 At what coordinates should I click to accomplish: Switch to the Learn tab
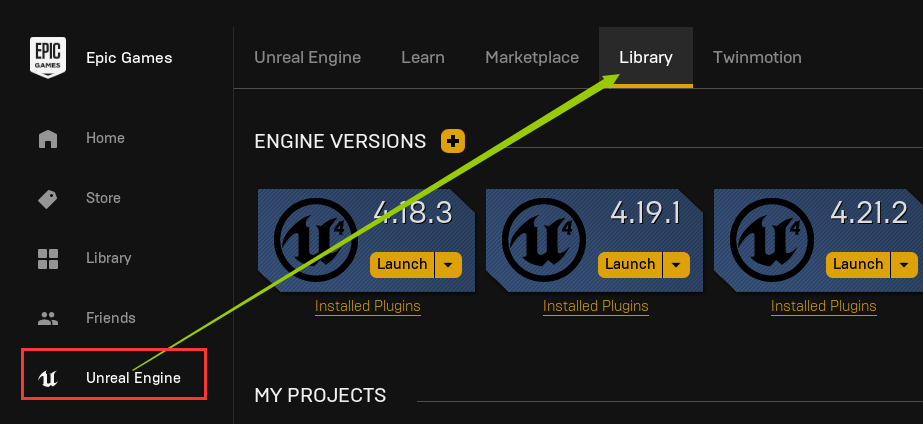(x=423, y=57)
